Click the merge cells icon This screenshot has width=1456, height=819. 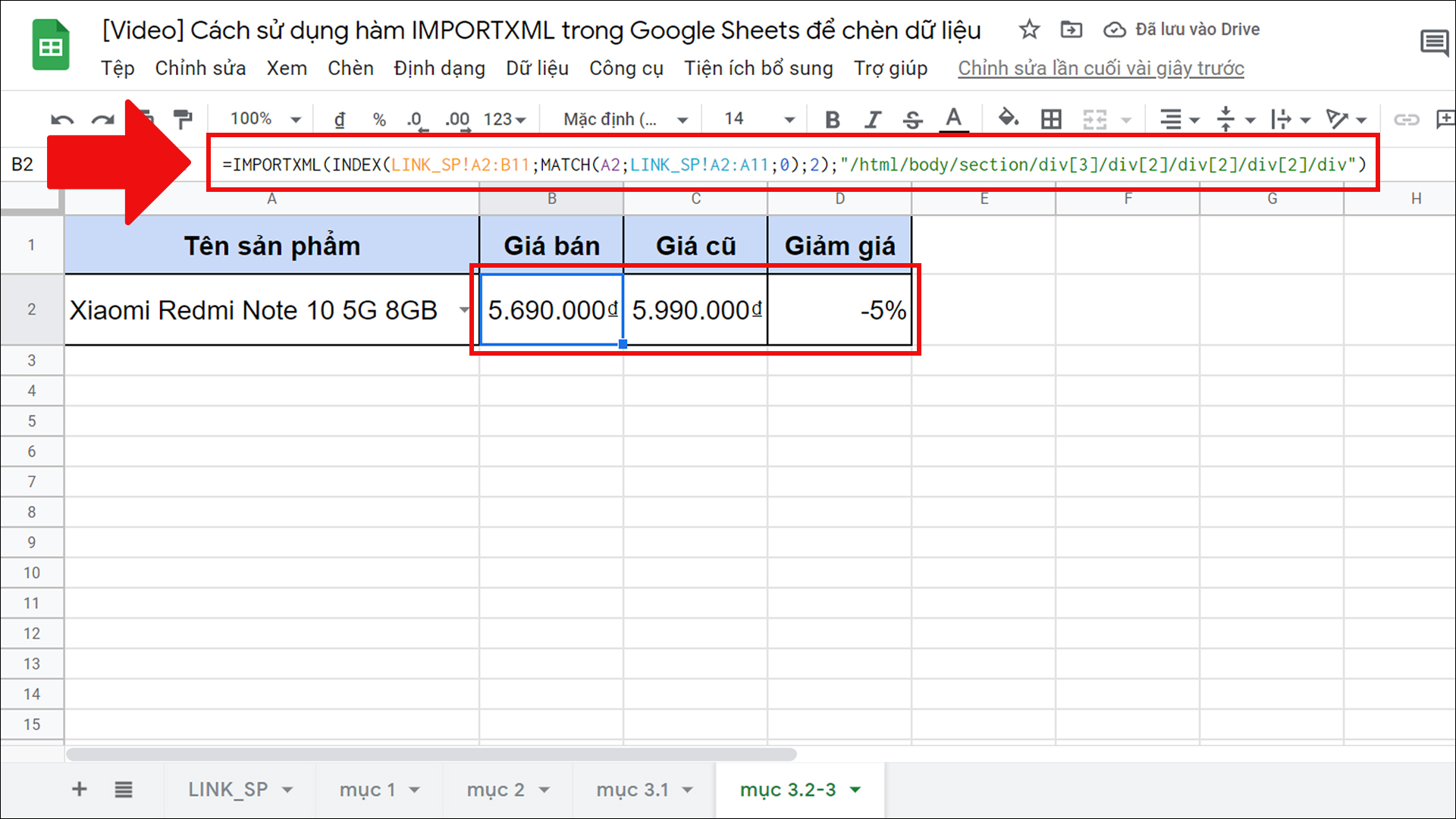pos(1094,119)
